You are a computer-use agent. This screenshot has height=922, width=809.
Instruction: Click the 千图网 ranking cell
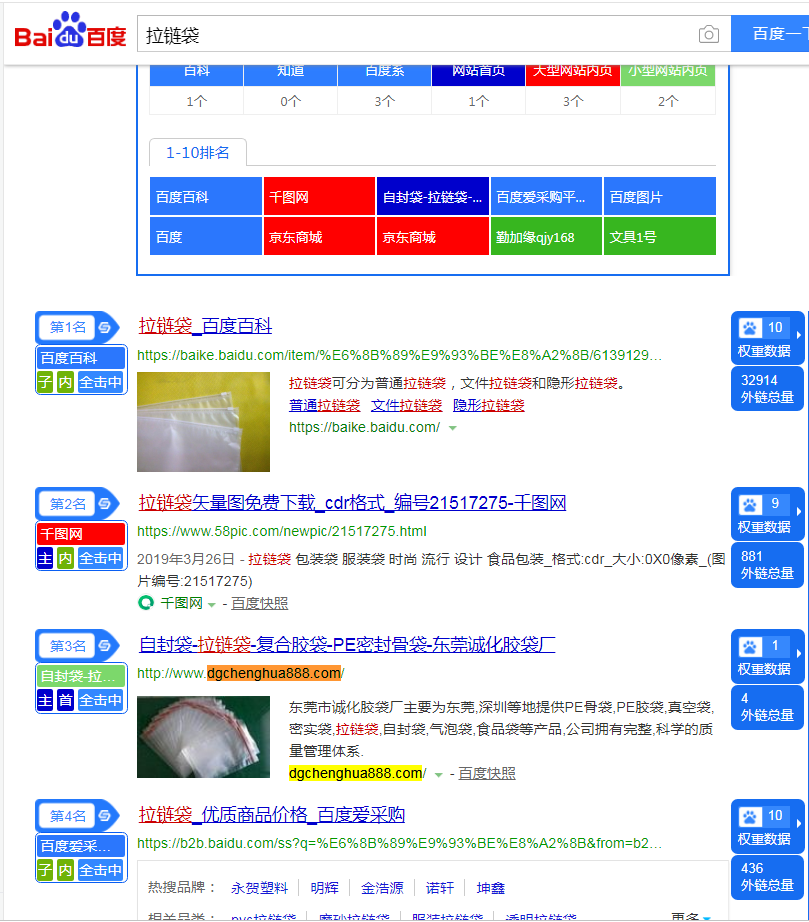coord(319,196)
